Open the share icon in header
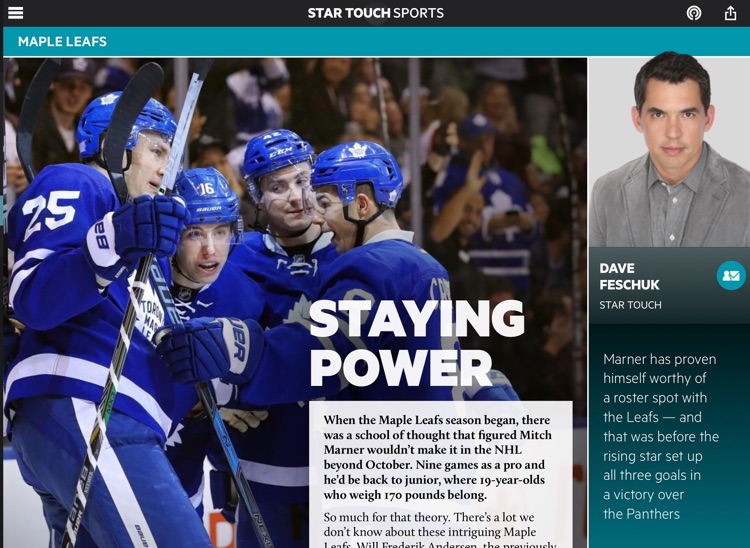 tap(730, 13)
